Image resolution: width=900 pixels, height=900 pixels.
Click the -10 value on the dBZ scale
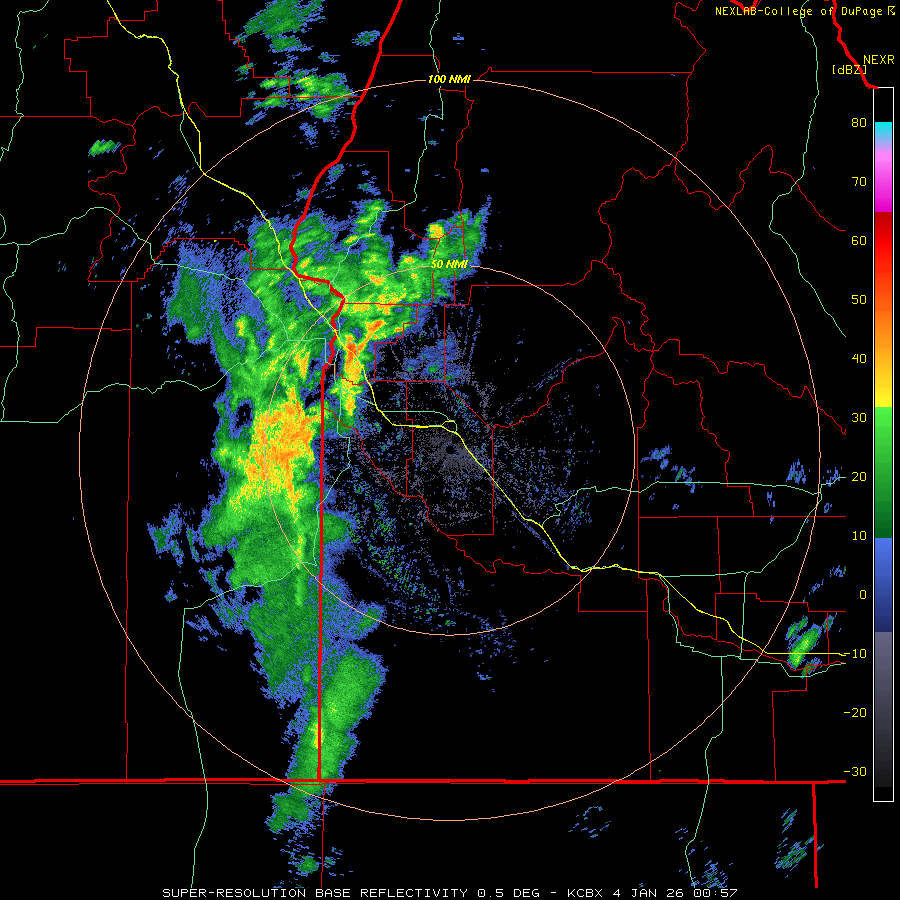855,654
